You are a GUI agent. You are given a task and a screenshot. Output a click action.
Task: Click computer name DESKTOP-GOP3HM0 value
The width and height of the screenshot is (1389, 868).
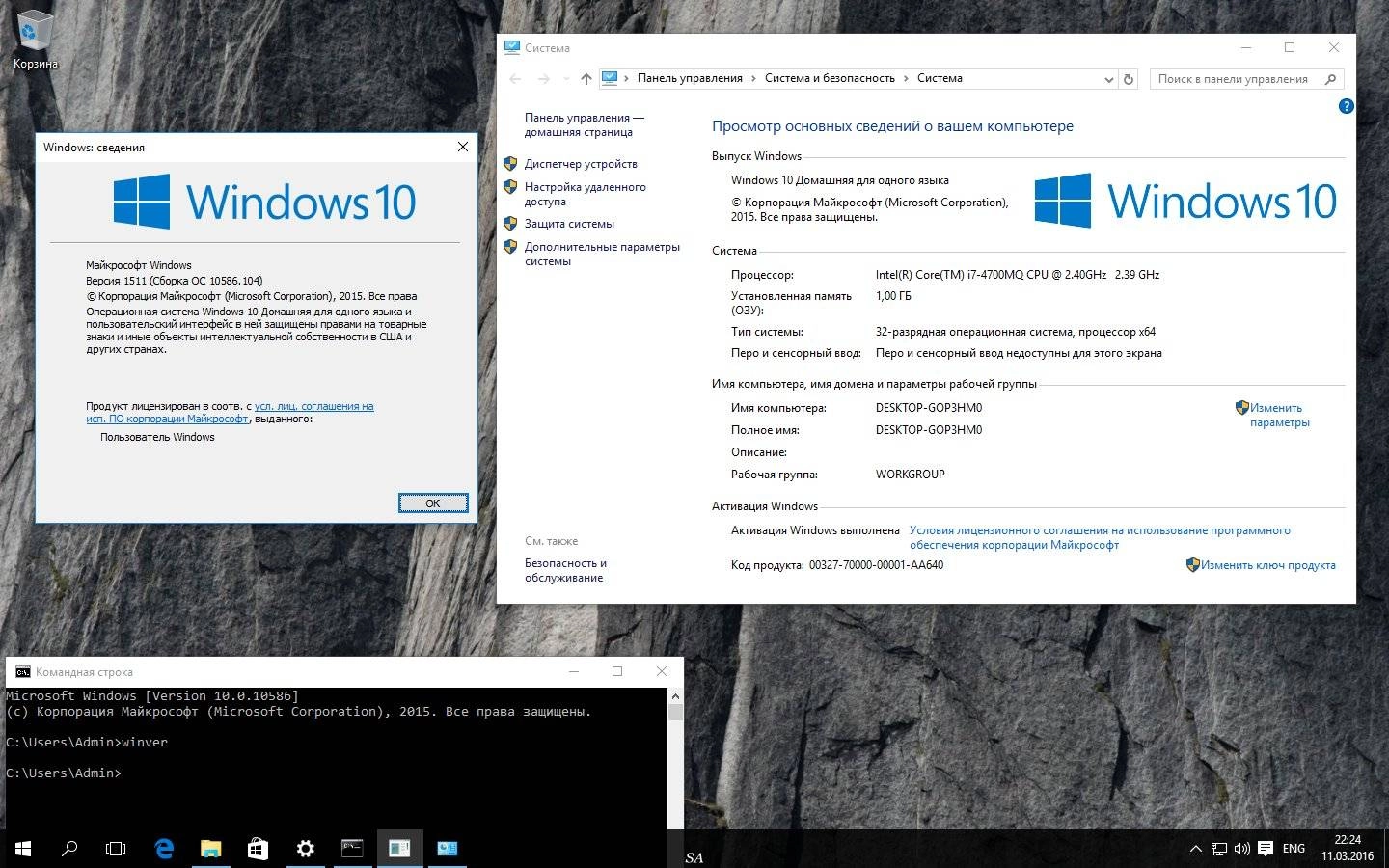pos(929,408)
